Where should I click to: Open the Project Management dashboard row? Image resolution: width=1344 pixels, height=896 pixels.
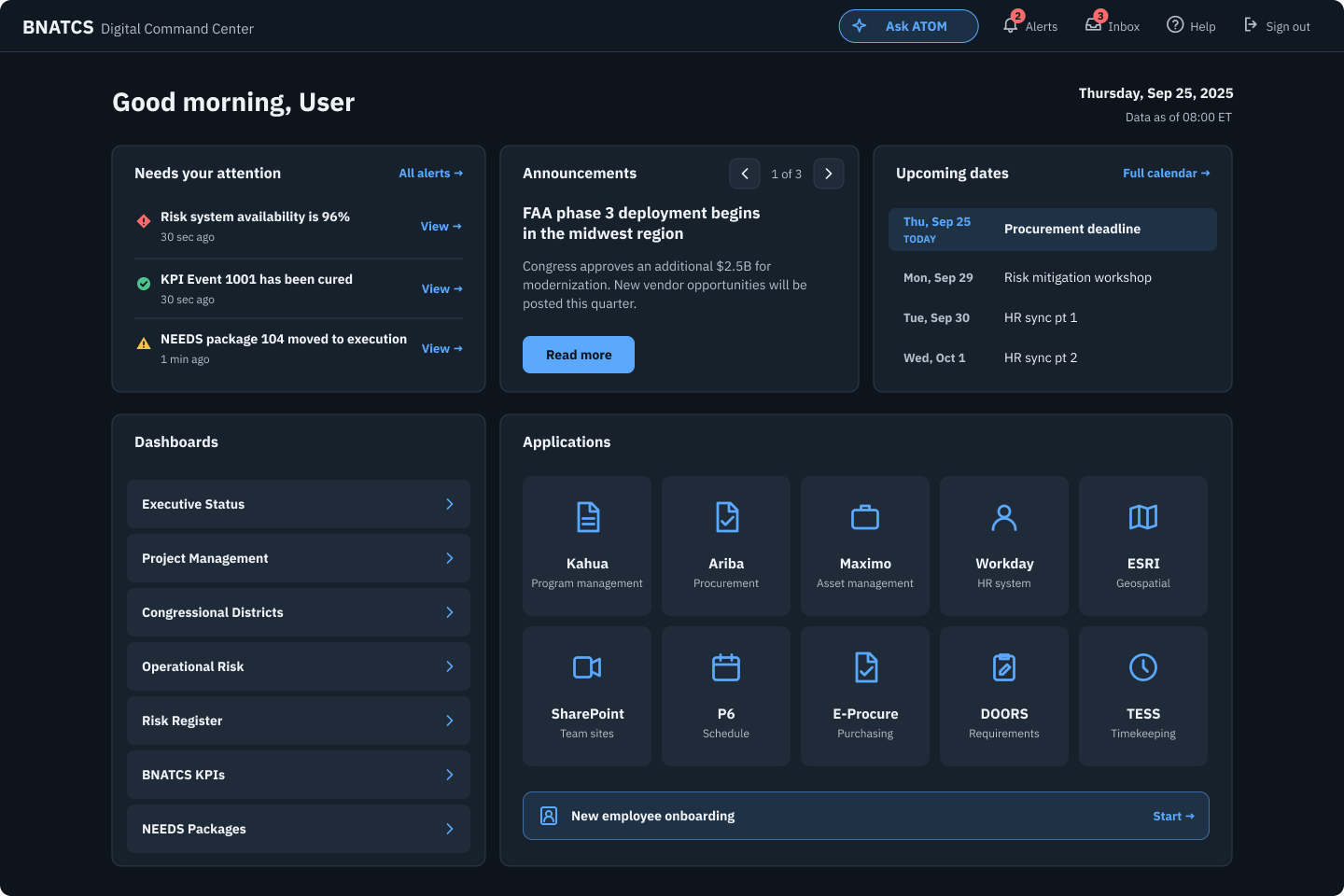coord(299,558)
